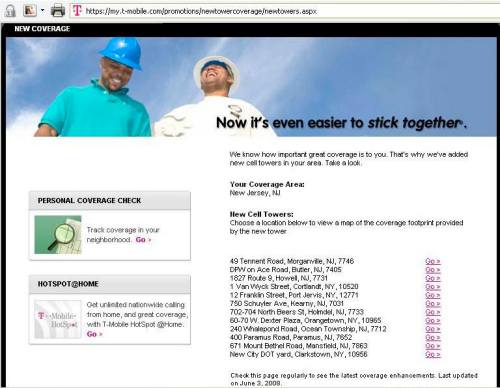Viewport: 500px width, 388px height.
Task: Open Go link for 400 Paramus Road, Paramus
Action: (x=433, y=337)
